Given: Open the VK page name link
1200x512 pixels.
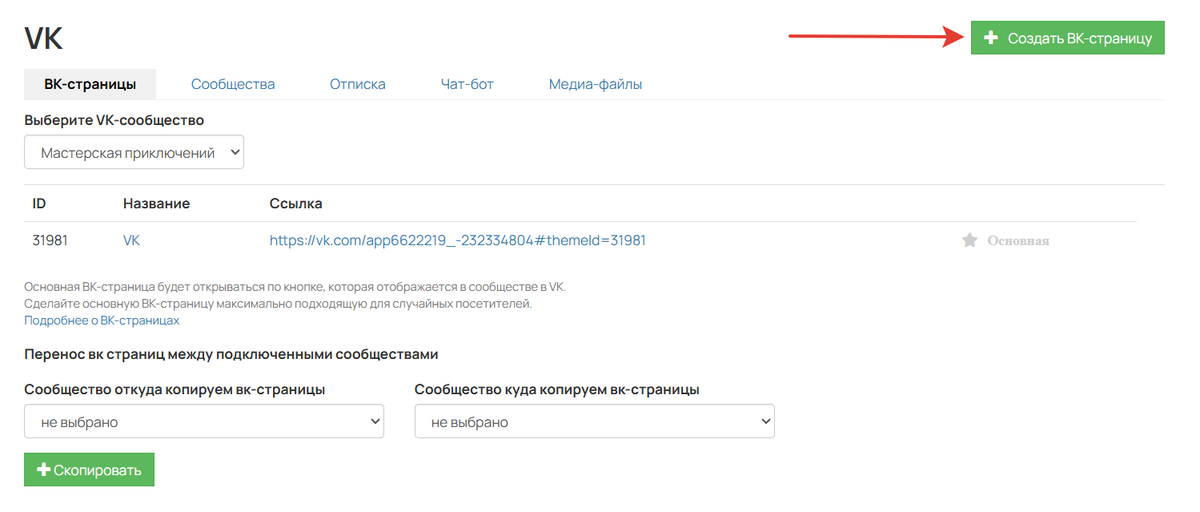Looking at the screenshot, I should pyautogui.click(x=132, y=240).
